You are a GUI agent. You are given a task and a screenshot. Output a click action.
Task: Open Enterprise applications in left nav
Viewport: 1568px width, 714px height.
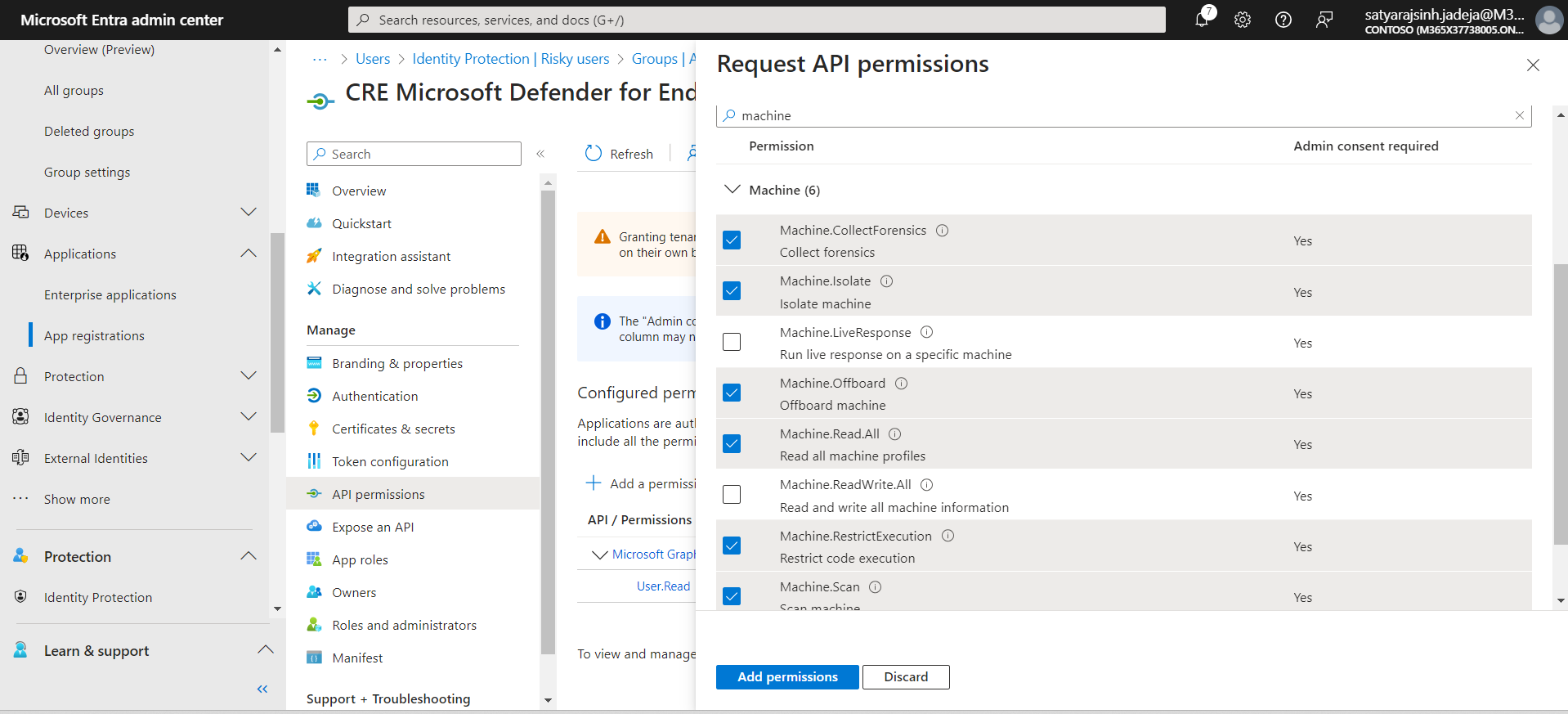[x=110, y=294]
